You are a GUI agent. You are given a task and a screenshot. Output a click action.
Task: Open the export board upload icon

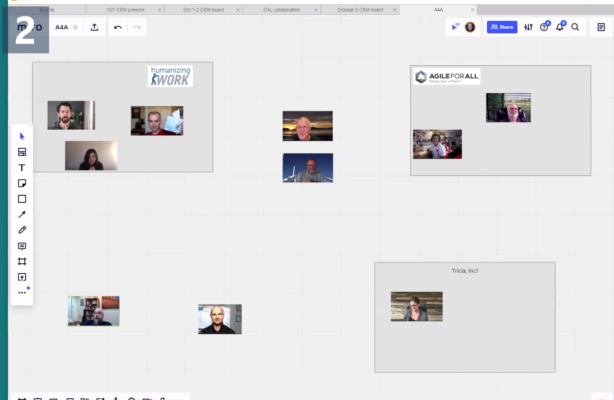94,27
